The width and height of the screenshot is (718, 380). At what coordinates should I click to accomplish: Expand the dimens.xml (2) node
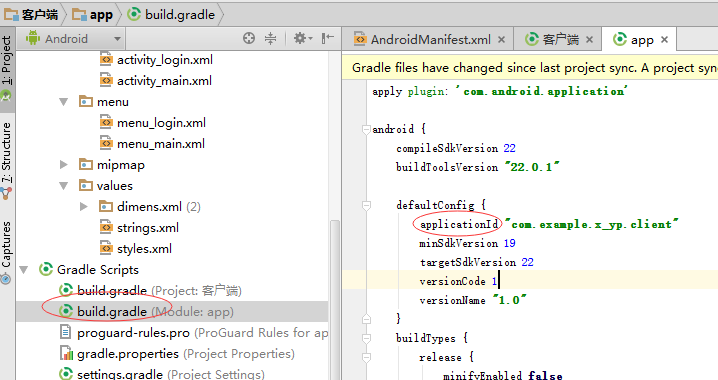point(84,206)
